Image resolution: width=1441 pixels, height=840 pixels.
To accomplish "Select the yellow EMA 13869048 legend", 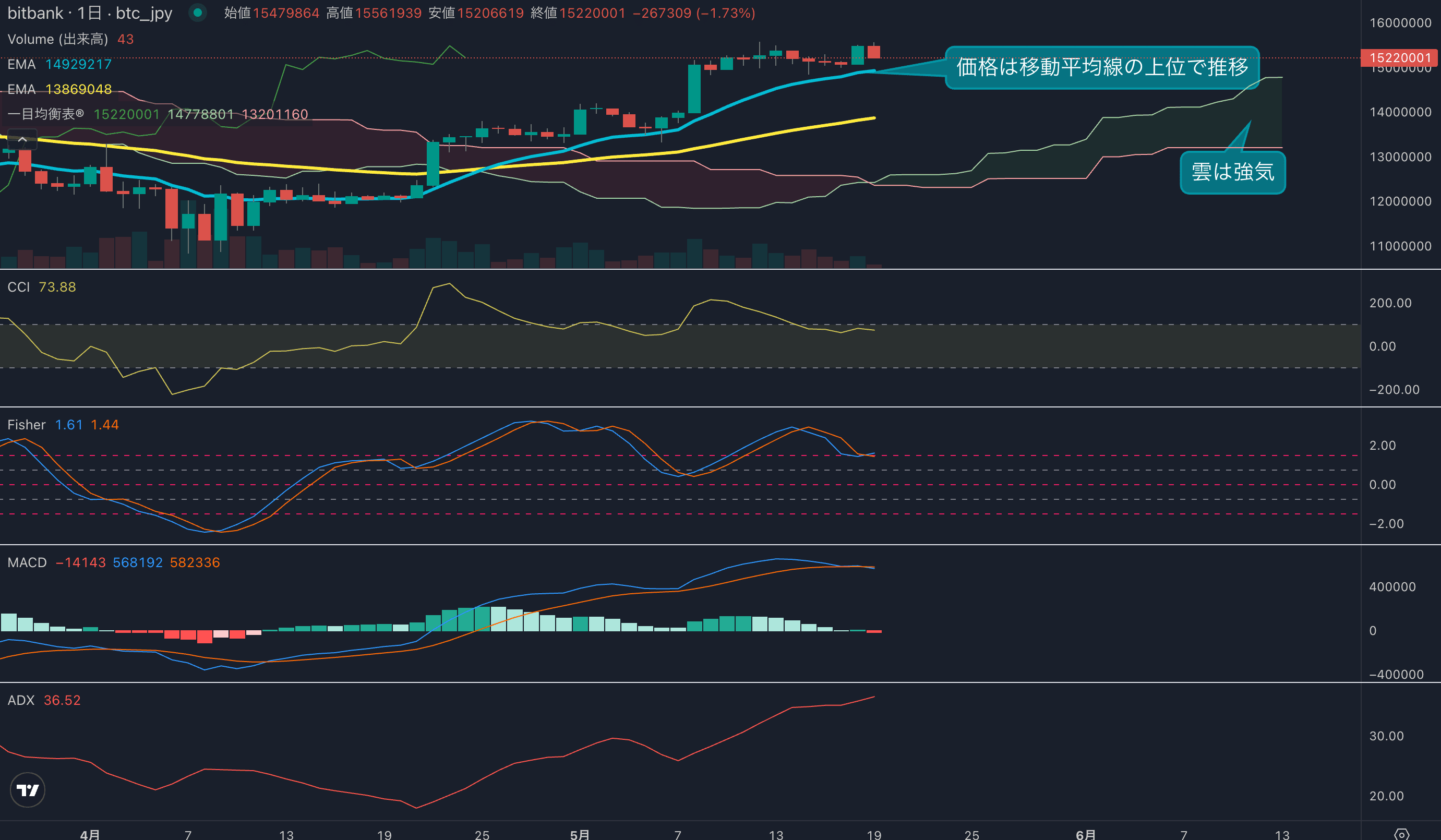I will 59,89.
